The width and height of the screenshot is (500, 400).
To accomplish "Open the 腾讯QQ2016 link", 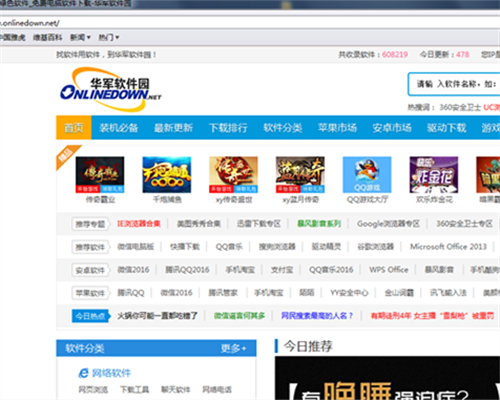I will coord(187,270).
